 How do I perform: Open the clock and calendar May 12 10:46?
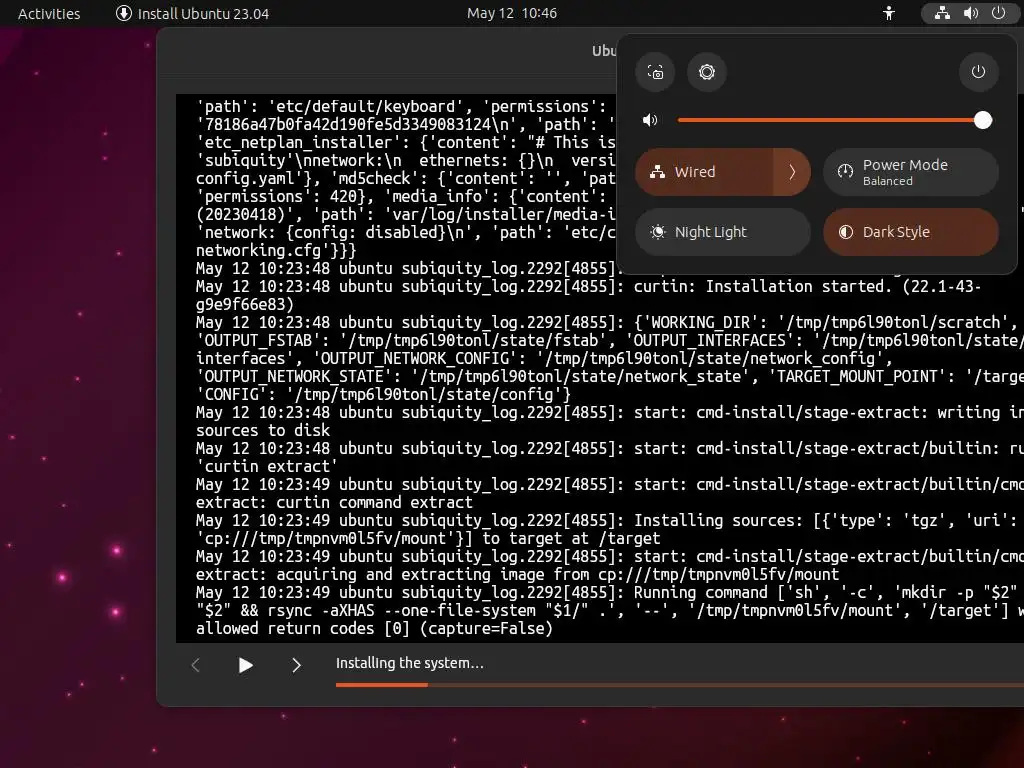tap(512, 13)
